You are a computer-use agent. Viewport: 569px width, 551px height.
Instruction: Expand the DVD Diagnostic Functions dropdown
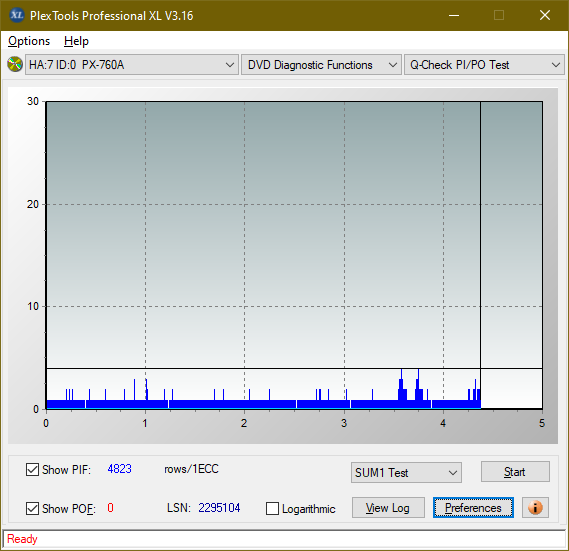pos(321,65)
